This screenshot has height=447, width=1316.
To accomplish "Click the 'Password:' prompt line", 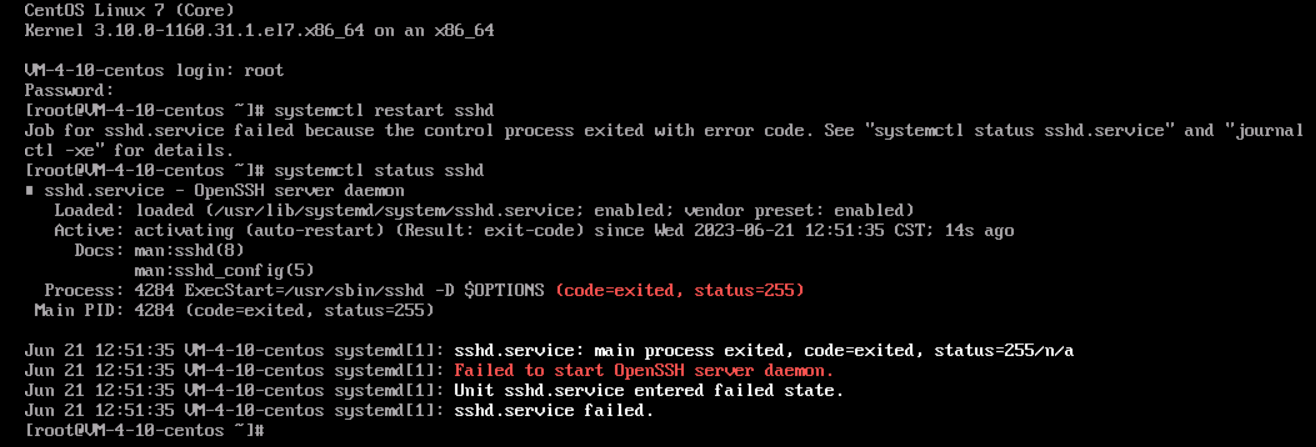I will tap(69, 90).
